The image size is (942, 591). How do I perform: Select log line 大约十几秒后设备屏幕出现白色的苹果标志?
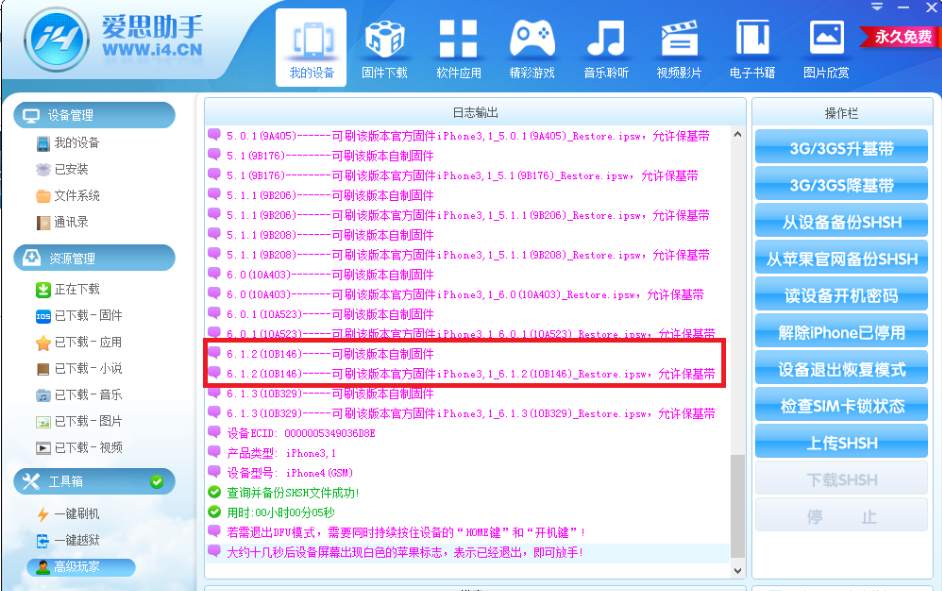tap(405, 552)
